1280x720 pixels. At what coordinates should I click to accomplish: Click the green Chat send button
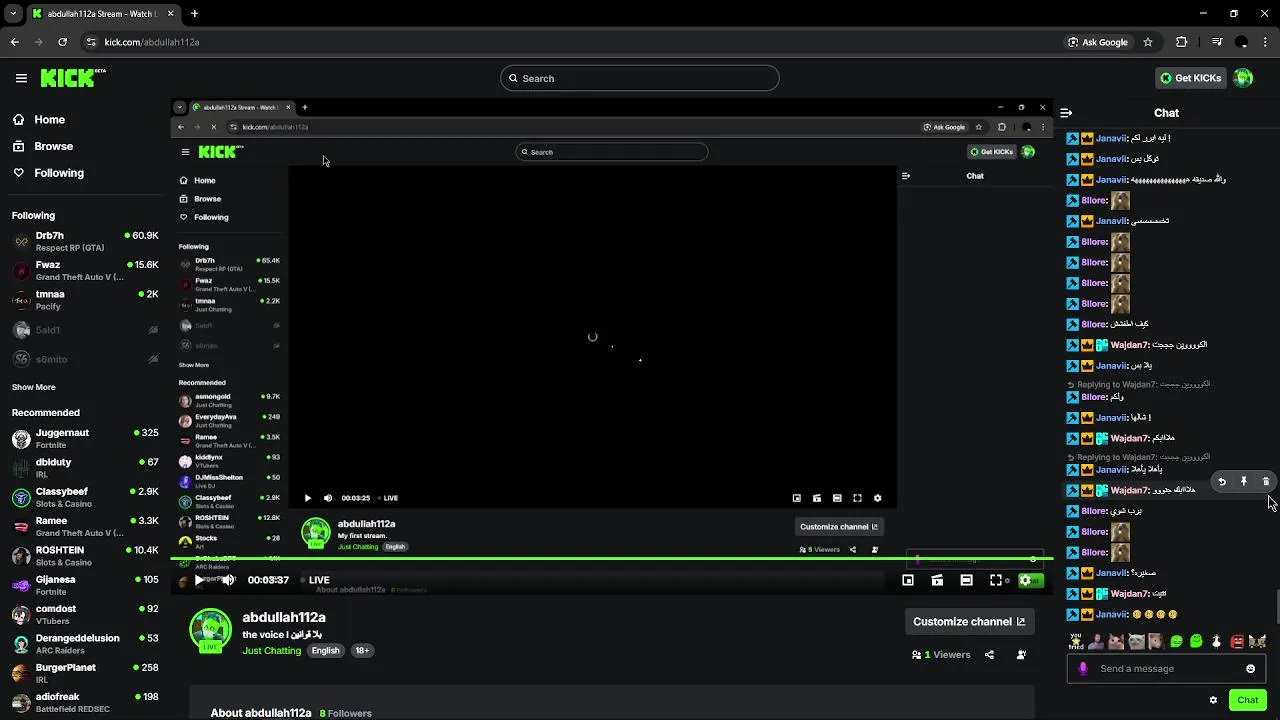pos(1247,700)
